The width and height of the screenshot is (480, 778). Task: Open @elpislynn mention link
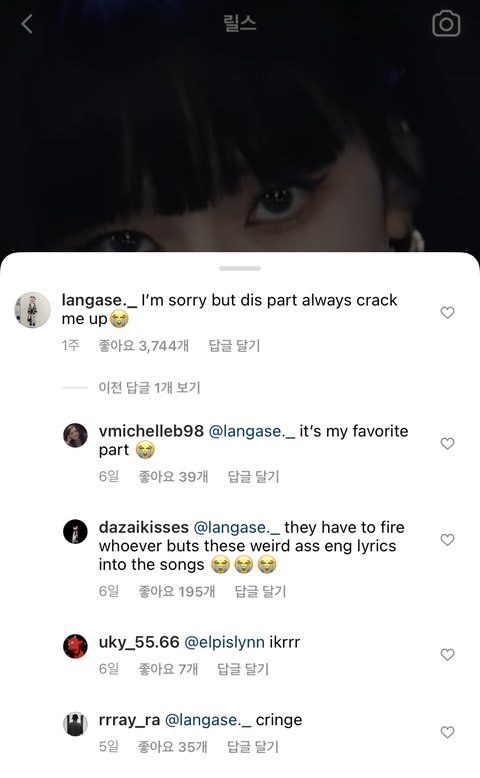[x=224, y=642]
